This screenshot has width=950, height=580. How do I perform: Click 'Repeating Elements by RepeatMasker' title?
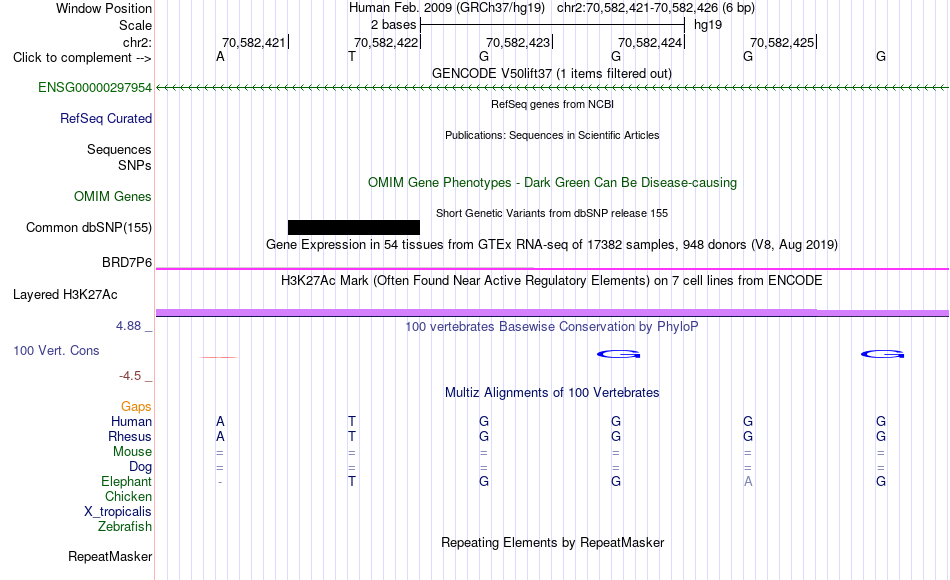tap(552, 542)
